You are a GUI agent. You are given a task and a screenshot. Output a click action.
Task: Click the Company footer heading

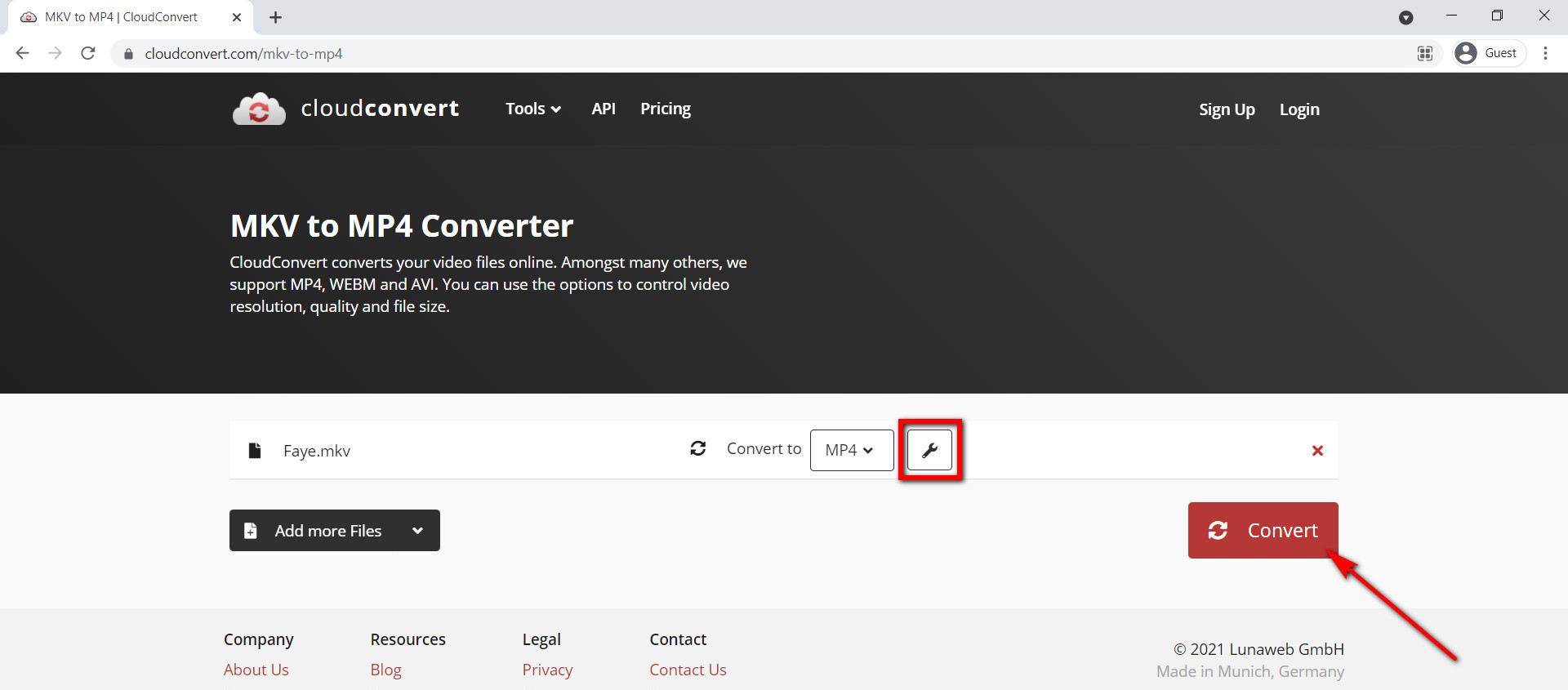[259, 639]
